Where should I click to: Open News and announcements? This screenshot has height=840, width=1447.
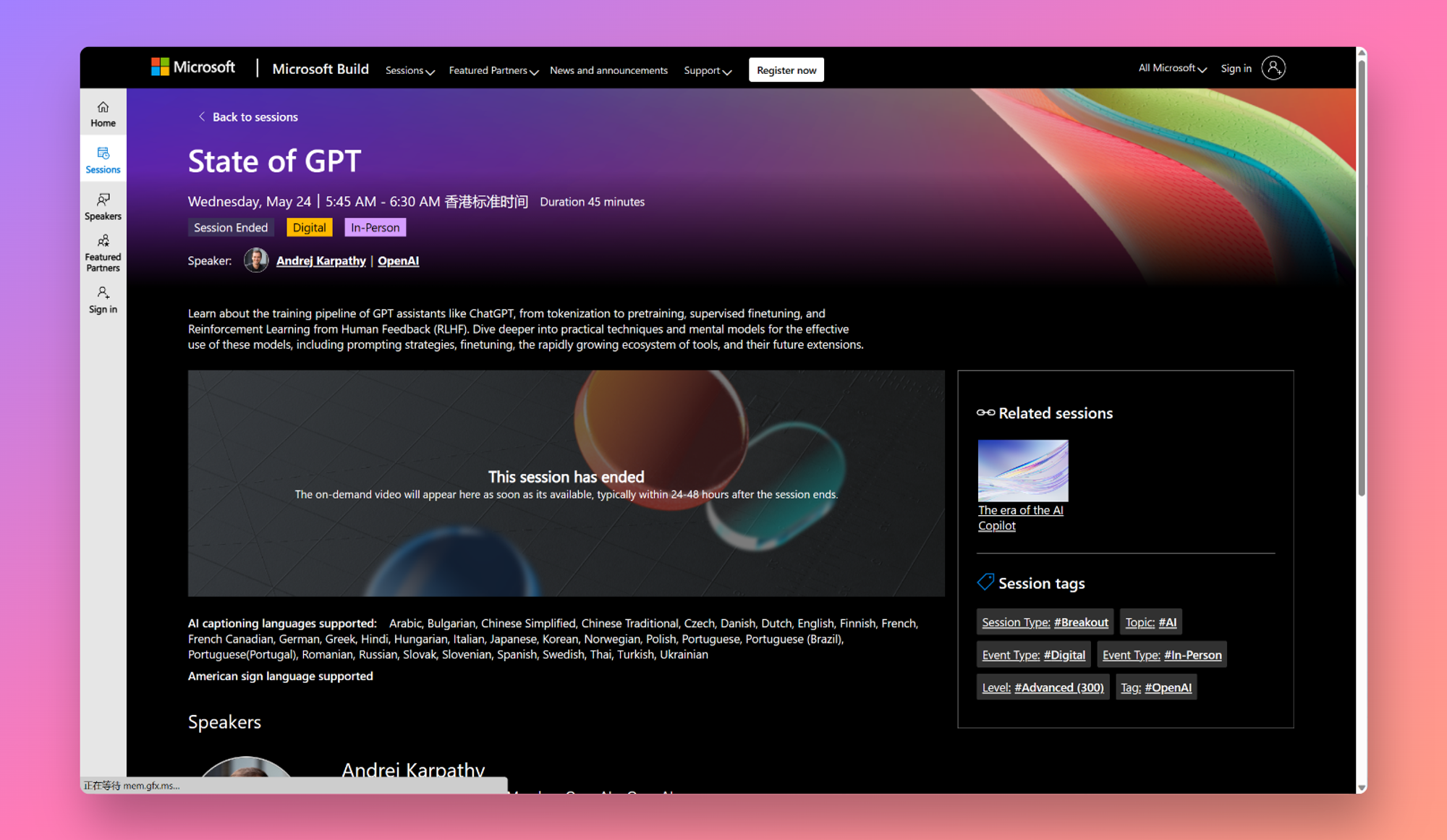click(608, 70)
